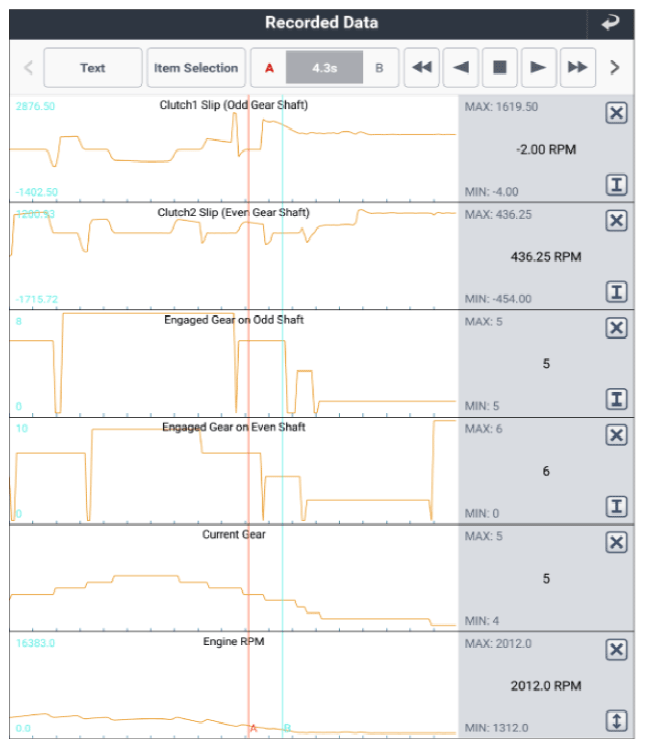Remove Engaged Gear on Even Shaft graph
645x748 pixels.
[x=616, y=435]
